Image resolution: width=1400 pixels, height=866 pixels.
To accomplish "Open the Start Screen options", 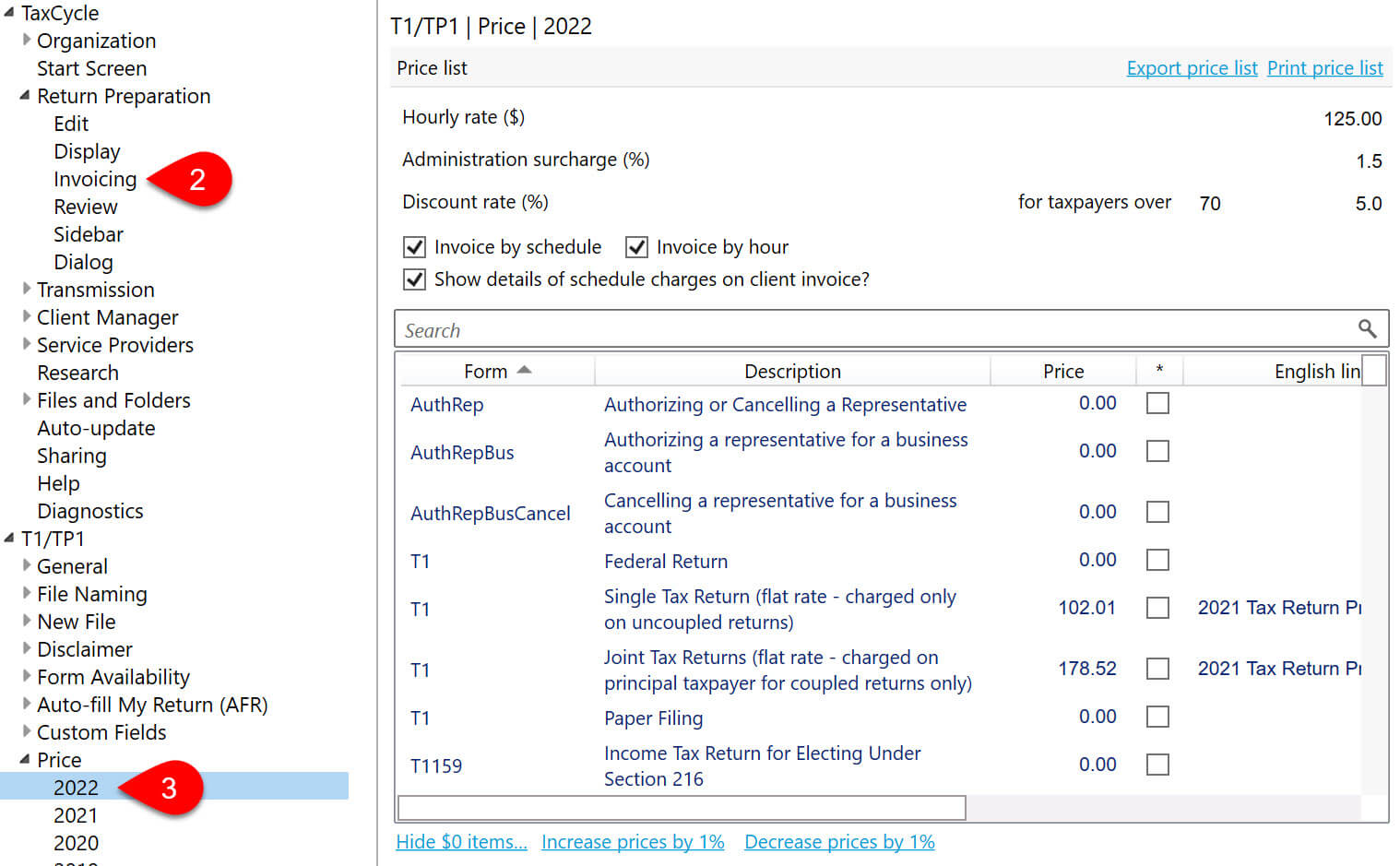I will pos(91,68).
